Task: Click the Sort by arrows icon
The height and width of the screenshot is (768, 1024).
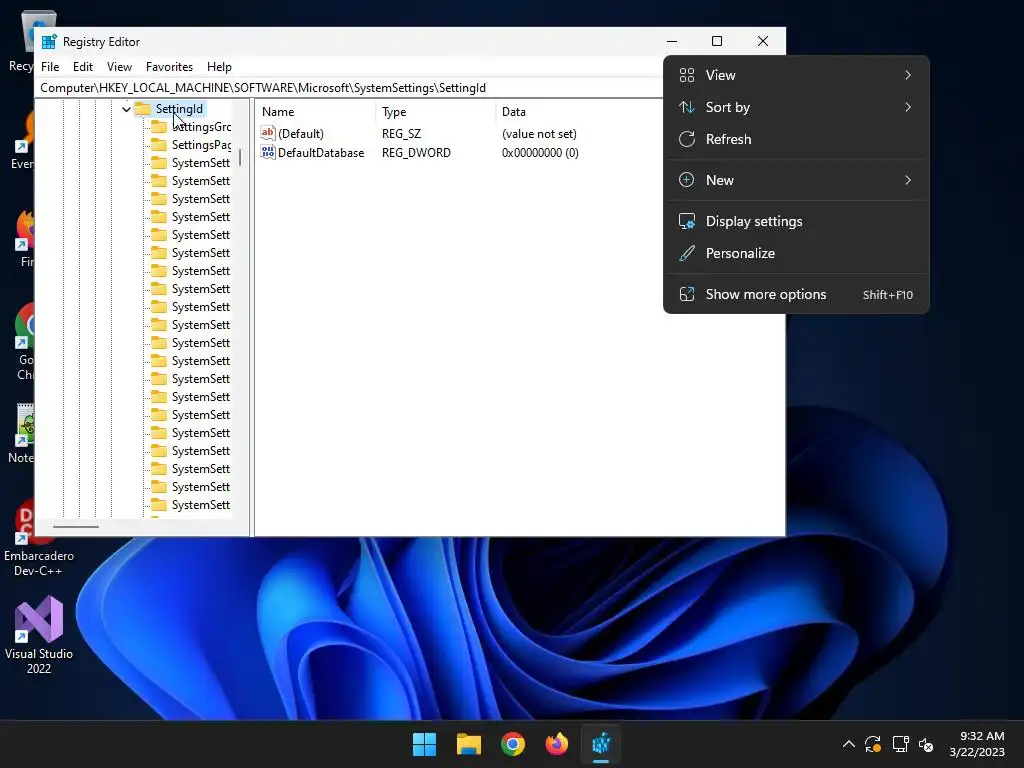Action: 686,107
